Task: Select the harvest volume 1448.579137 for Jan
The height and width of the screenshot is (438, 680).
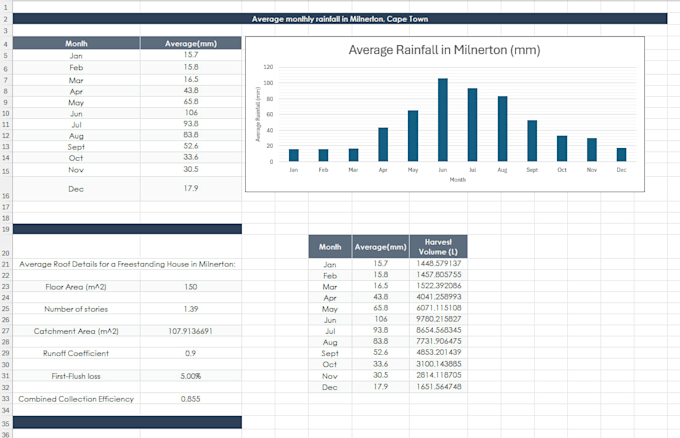Action: 438,264
